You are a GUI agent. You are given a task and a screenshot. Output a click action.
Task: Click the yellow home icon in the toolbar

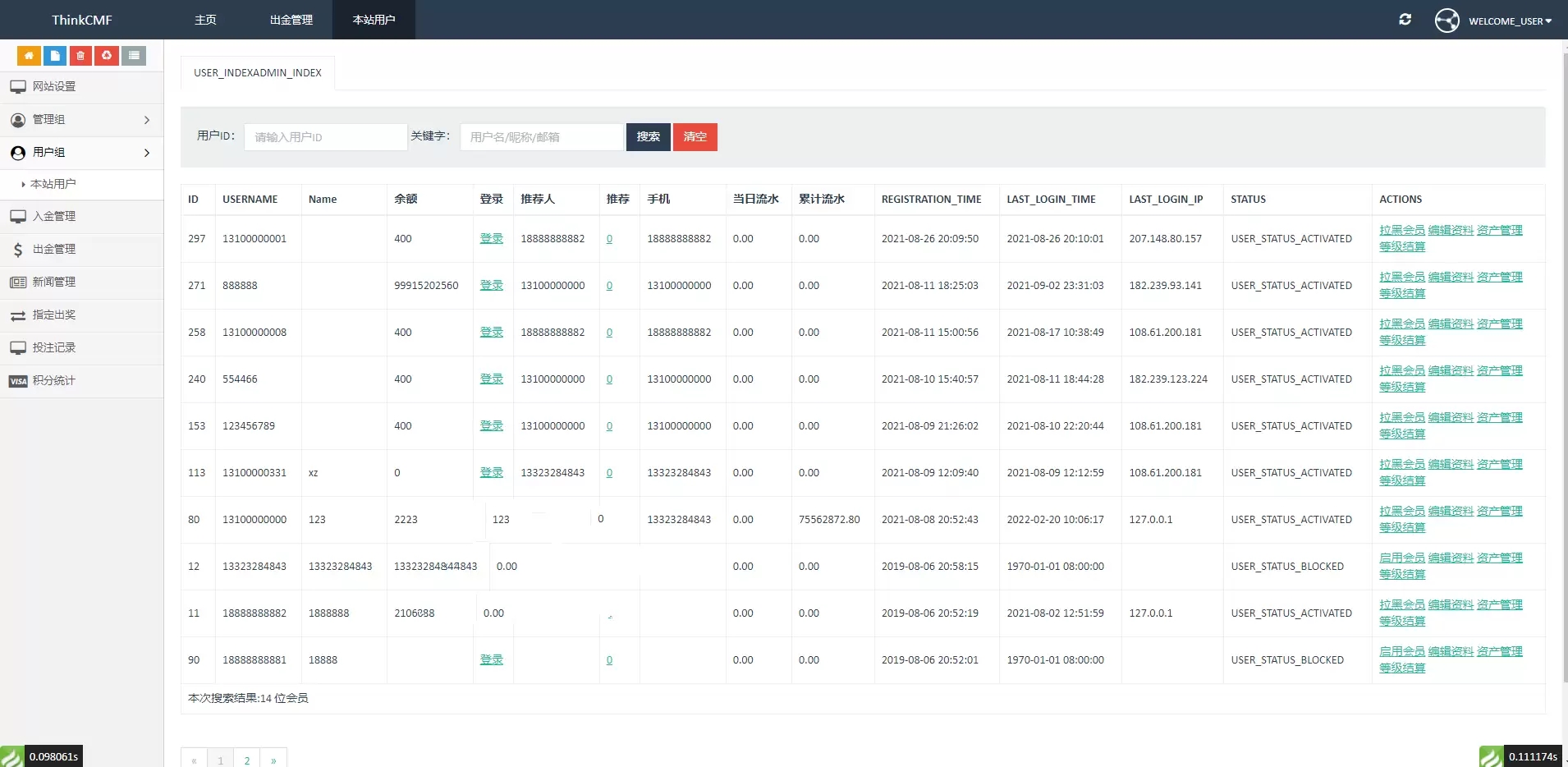pyautogui.click(x=30, y=55)
